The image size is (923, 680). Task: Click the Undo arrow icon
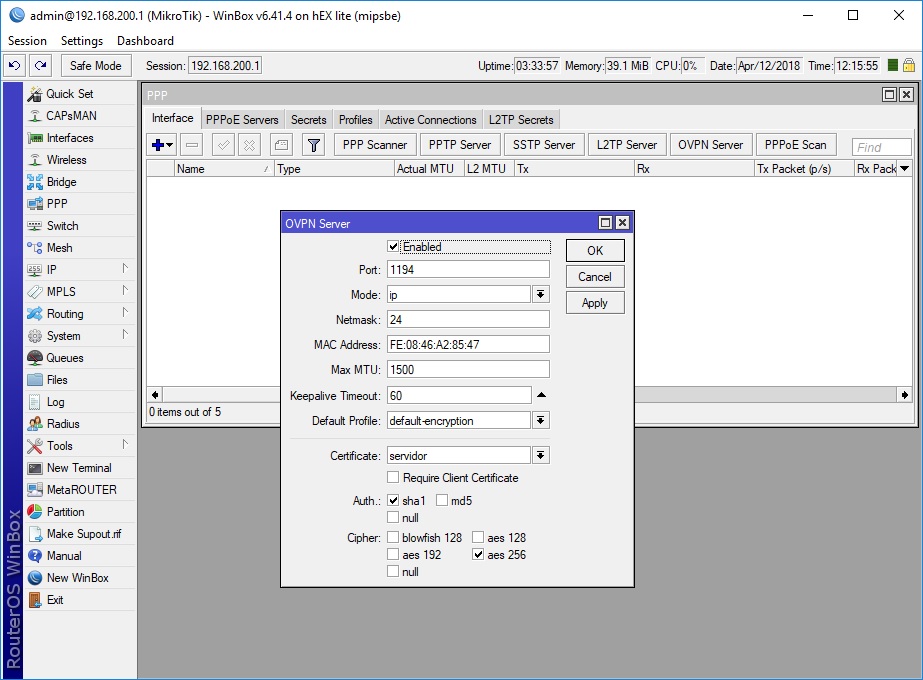click(x=15, y=66)
